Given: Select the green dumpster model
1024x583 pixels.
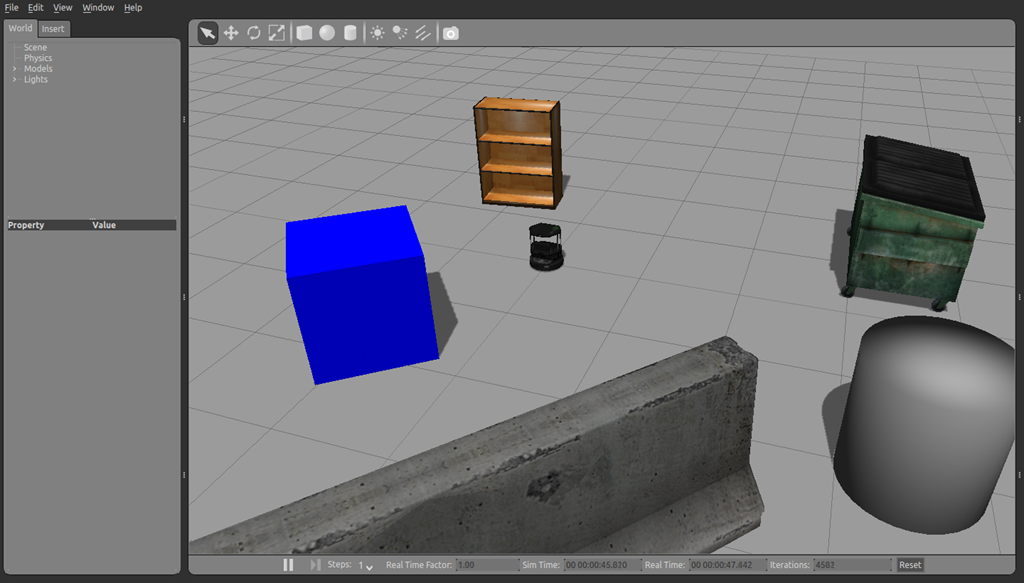Looking at the screenshot, I should tap(914, 222).
